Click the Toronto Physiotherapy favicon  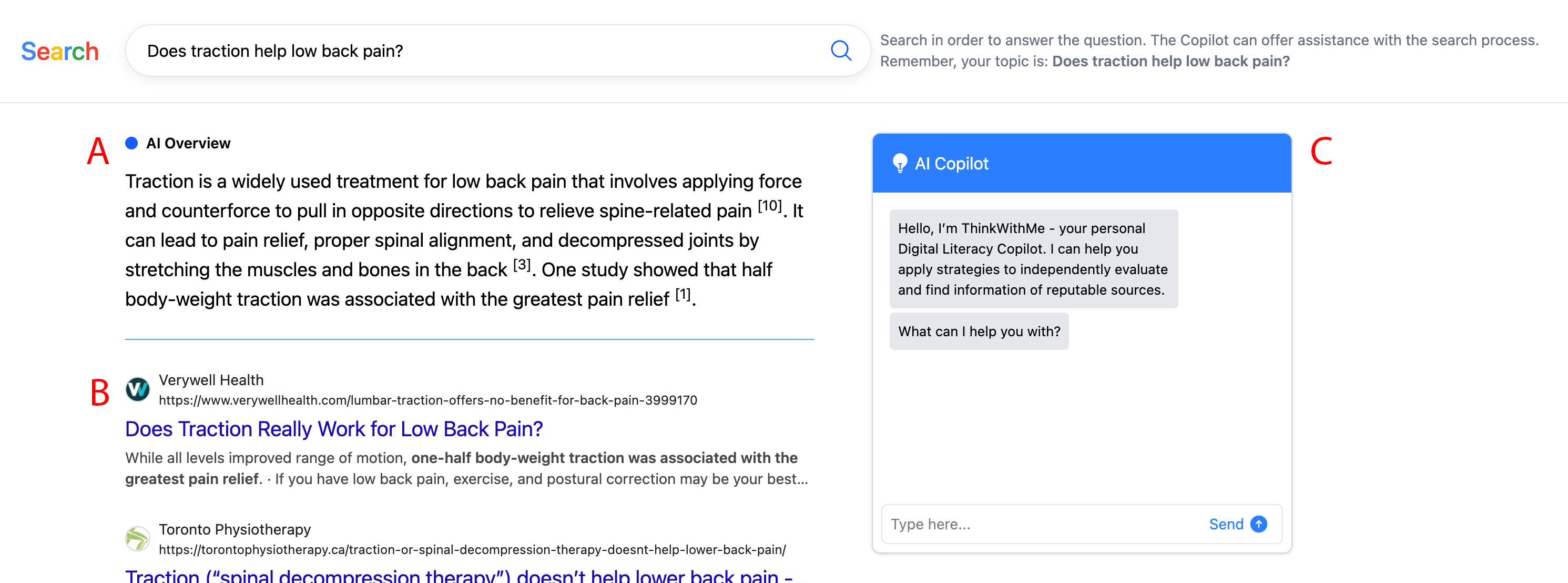138,538
